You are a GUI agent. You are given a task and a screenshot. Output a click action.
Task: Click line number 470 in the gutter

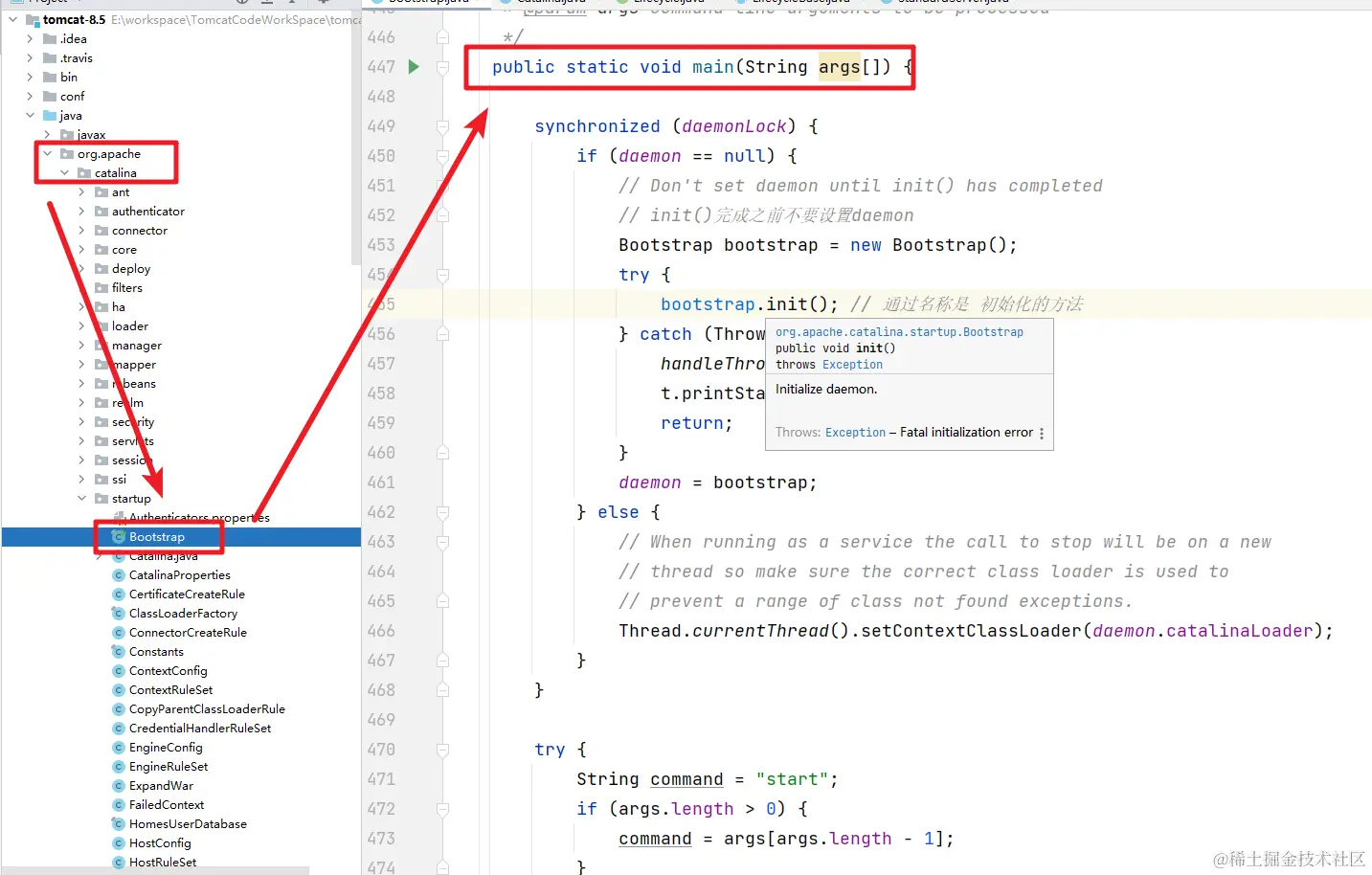(x=381, y=750)
